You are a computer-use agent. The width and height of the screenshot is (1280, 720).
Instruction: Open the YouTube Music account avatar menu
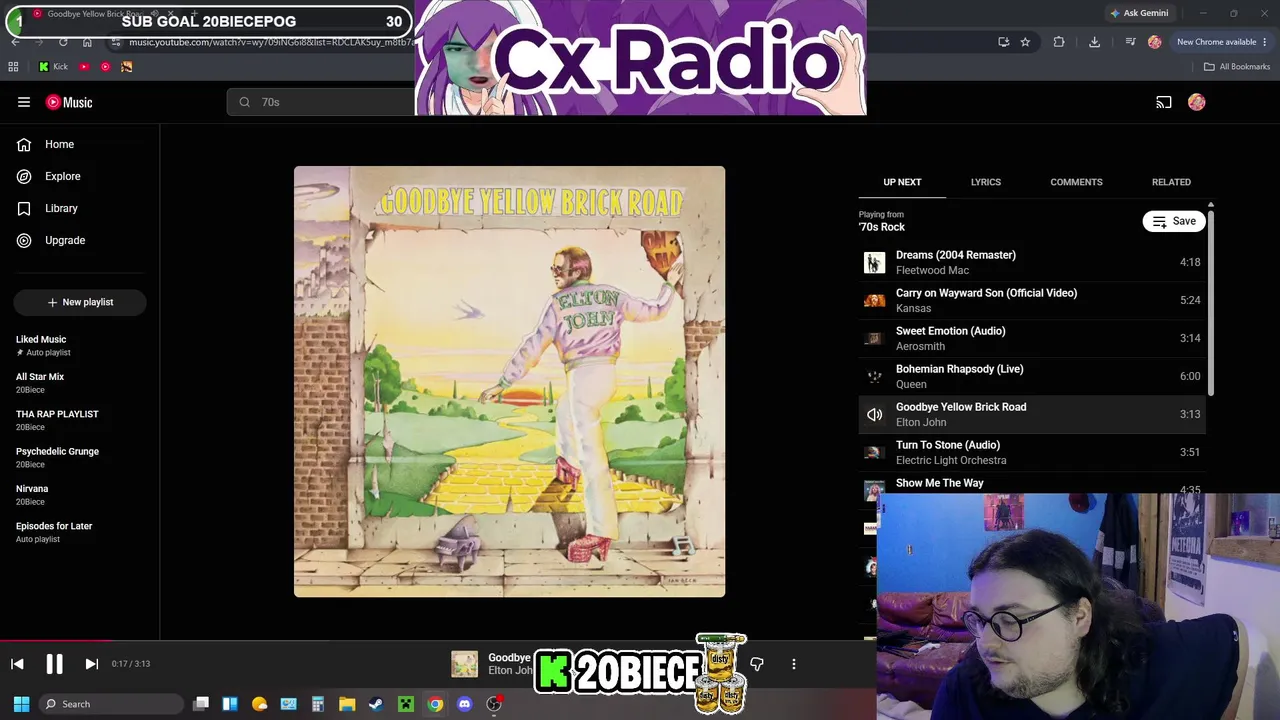(x=1197, y=102)
